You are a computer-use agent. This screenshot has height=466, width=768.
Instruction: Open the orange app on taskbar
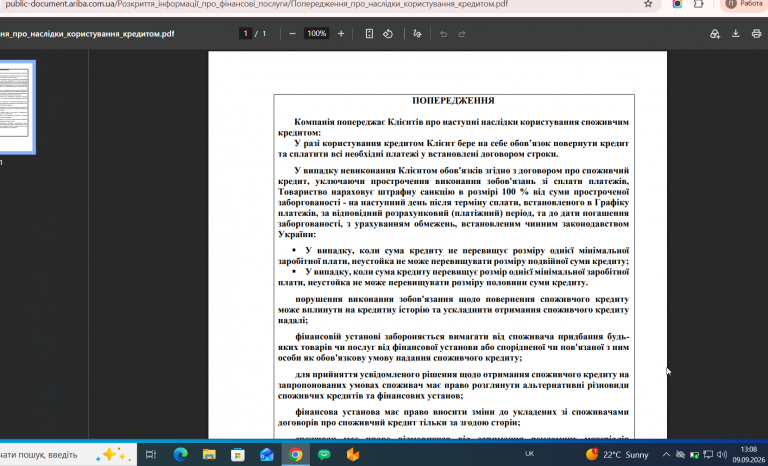353,454
